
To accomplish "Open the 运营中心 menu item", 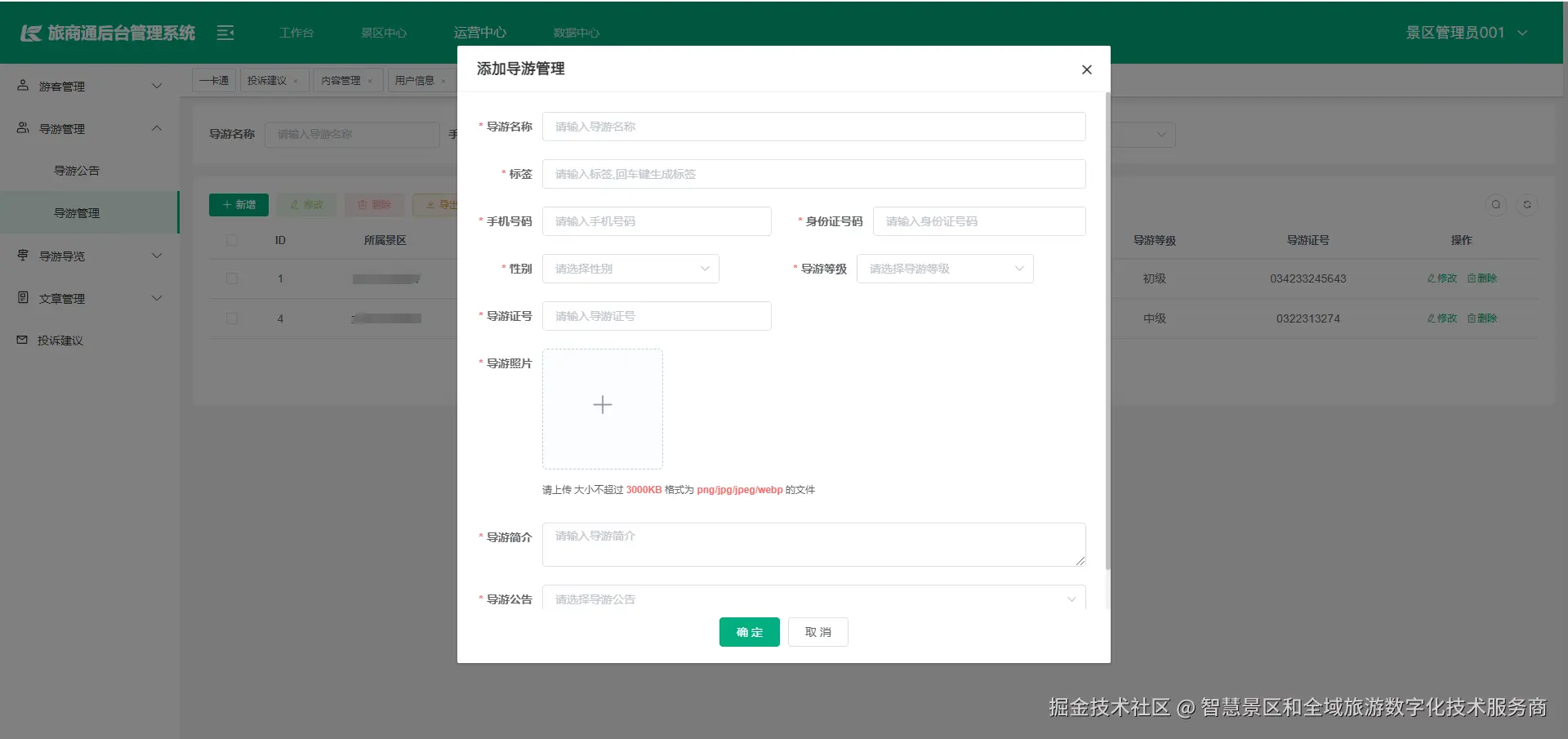I will [x=480, y=32].
